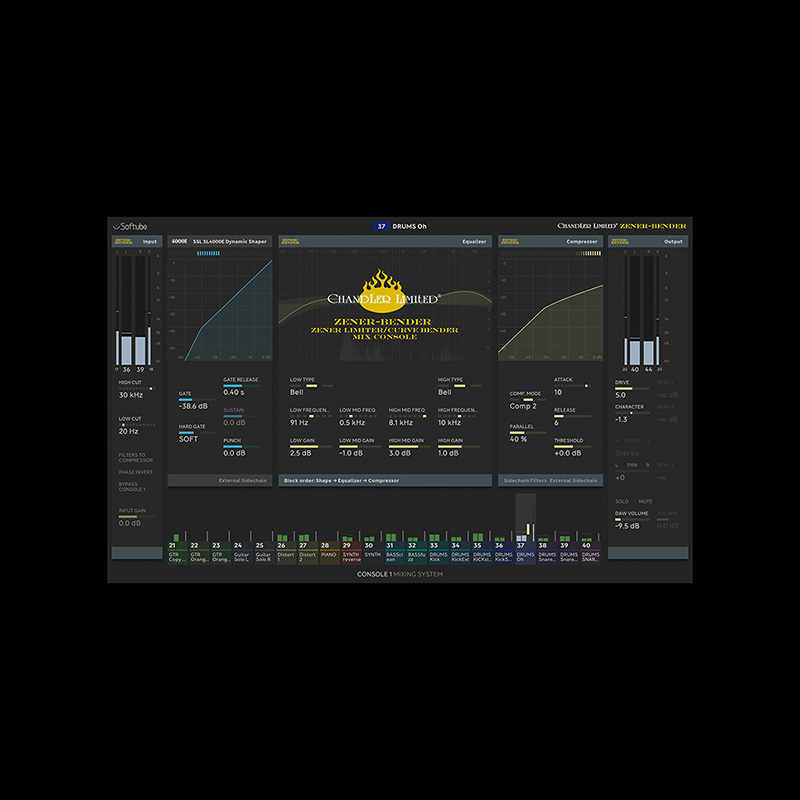Click Sidechain Filters in the Compressor section
The width and height of the screenshot is (800, 800).
pyautogui.click(x=523, y=481)
